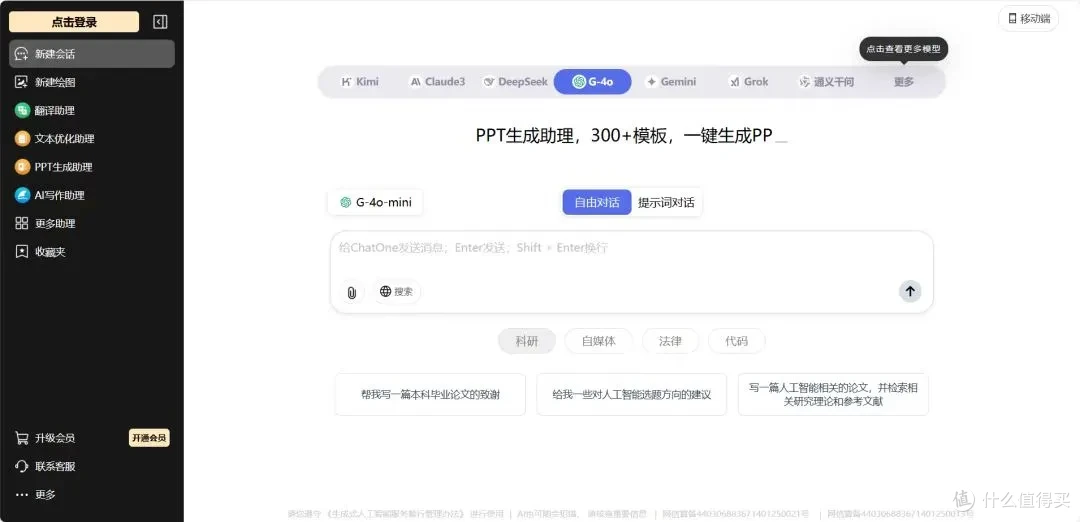Select the 代码 category chip

[736, 341]
